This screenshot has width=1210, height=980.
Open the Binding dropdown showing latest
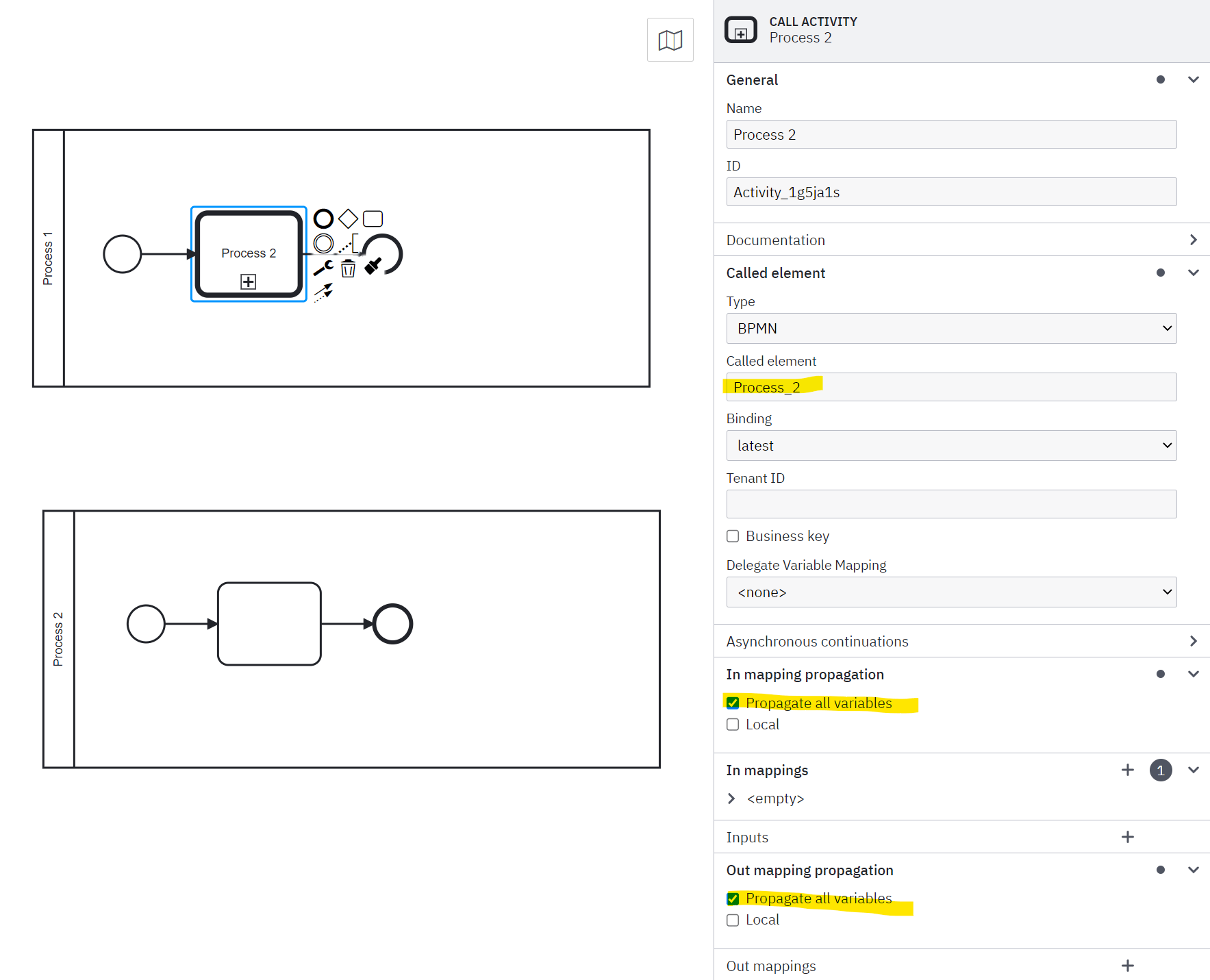pyautogui.click(x=950, y=445)
